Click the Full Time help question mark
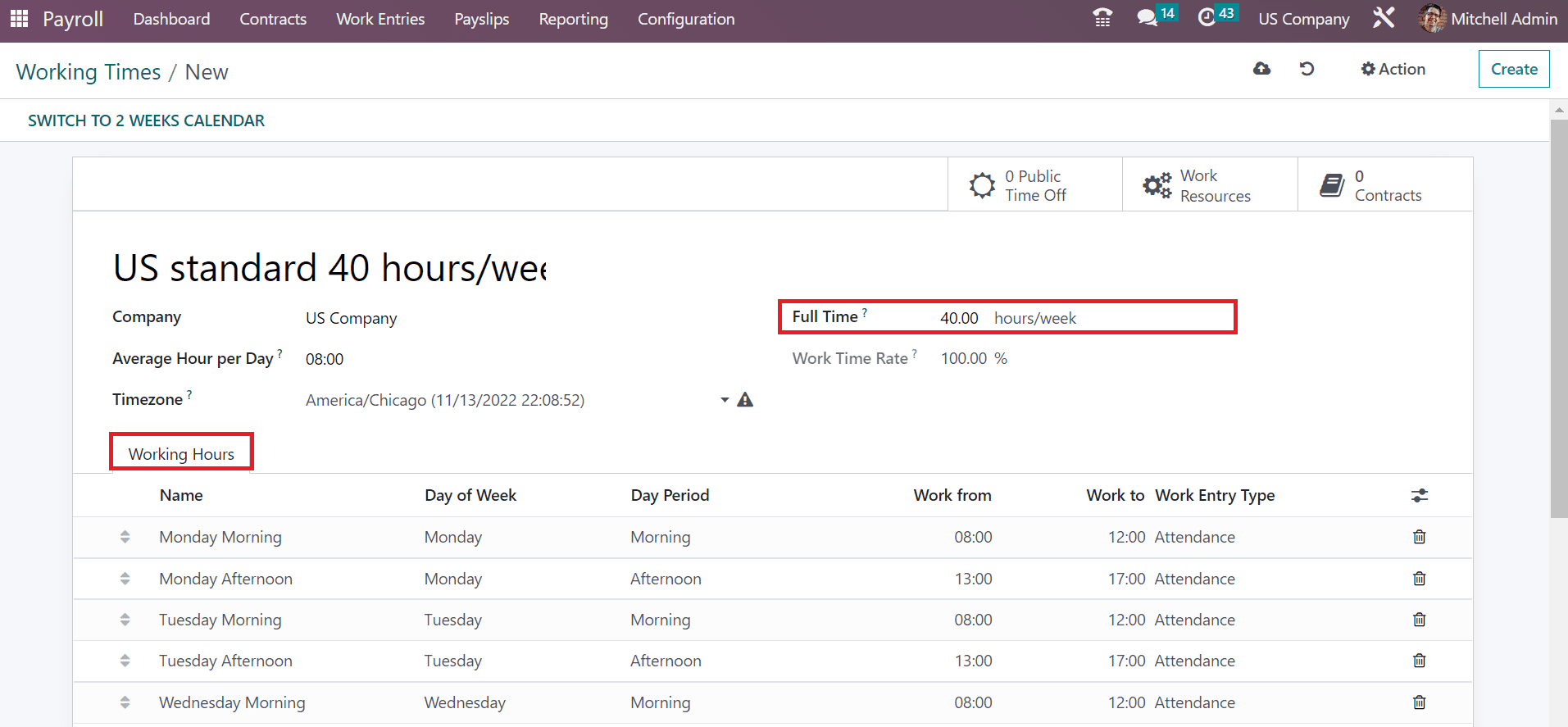 (x=865, y=312)
